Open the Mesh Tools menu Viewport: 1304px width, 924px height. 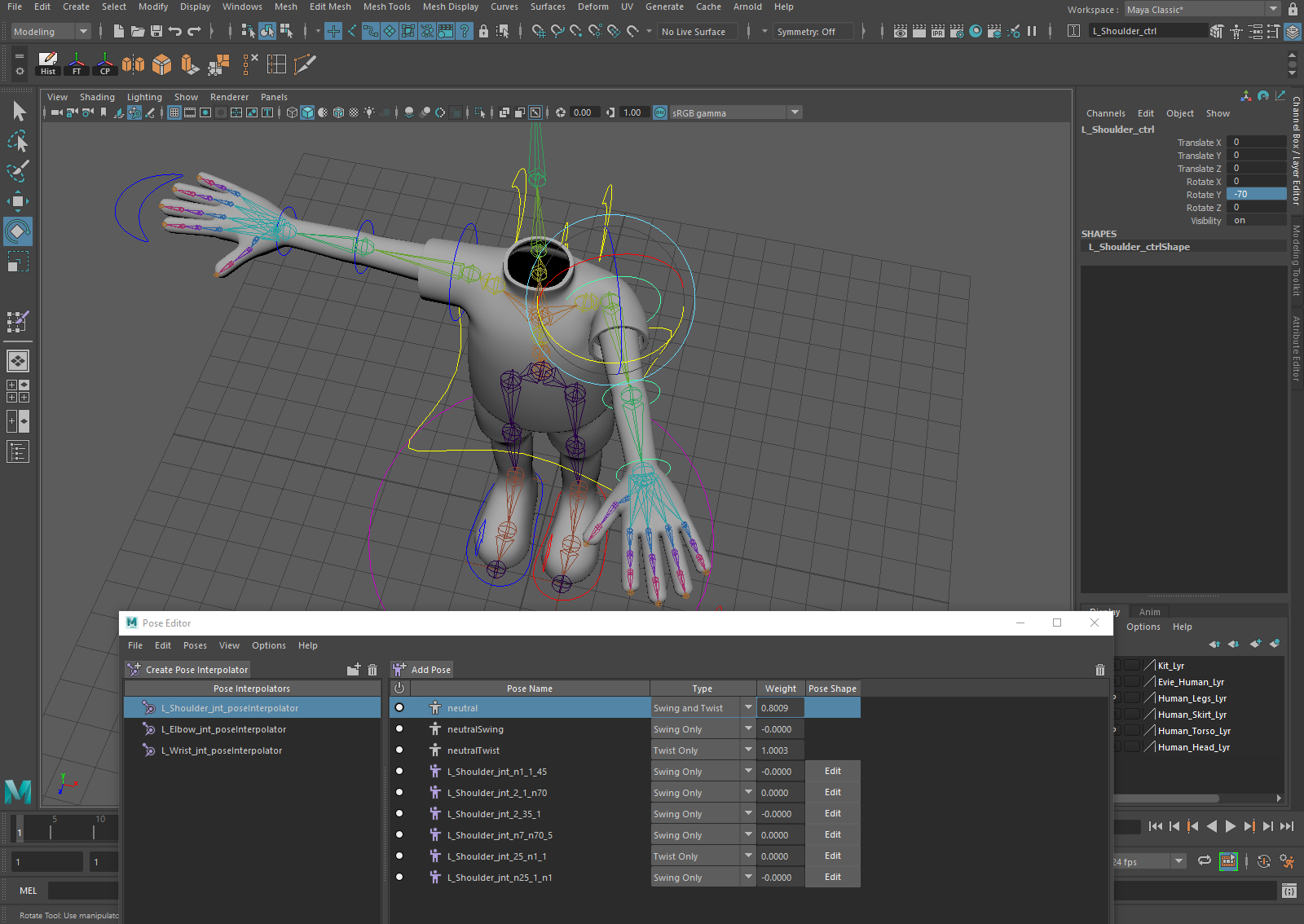[x=386, y=7]
